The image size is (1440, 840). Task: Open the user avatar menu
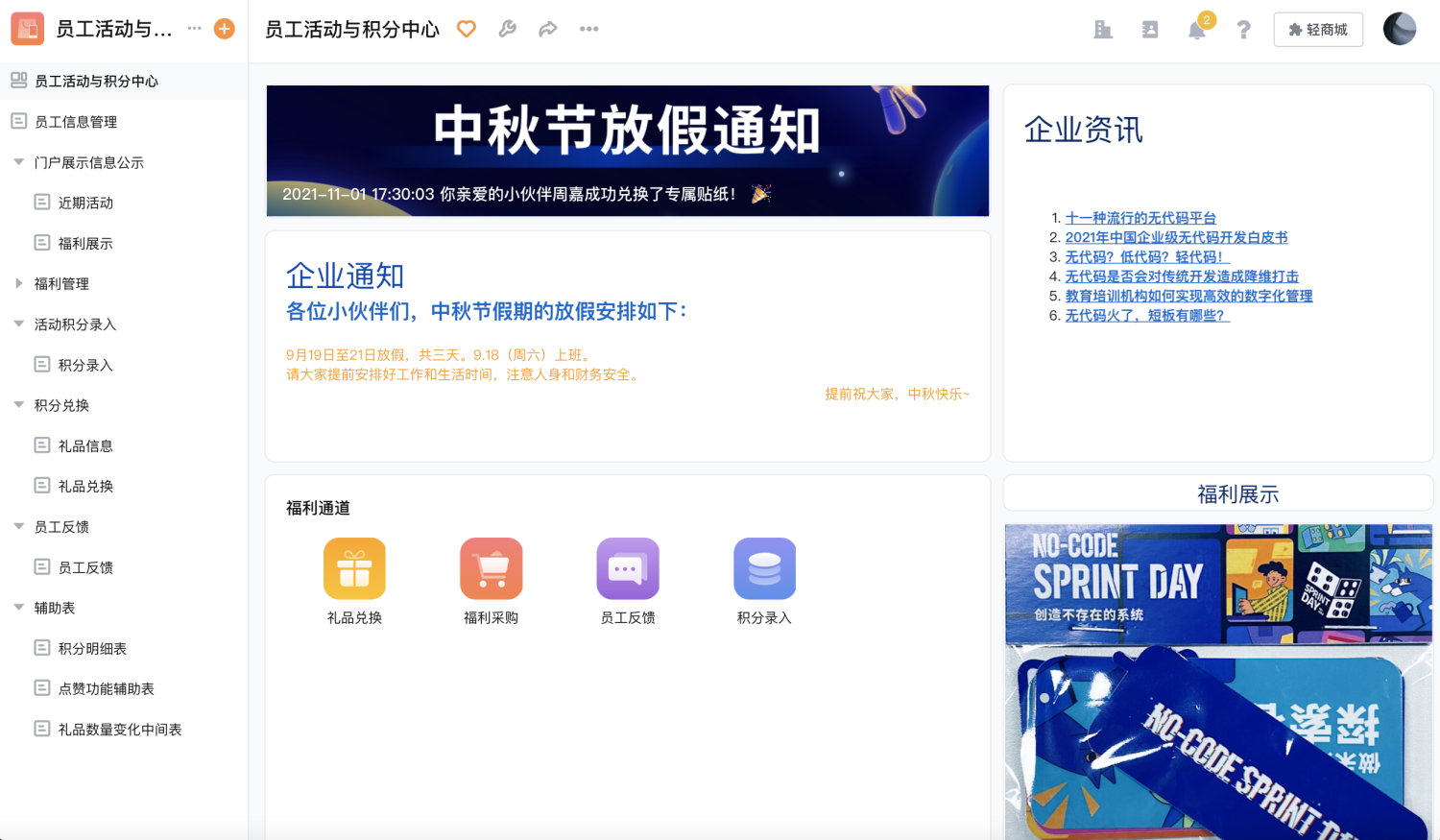(x=1400, y=29)
